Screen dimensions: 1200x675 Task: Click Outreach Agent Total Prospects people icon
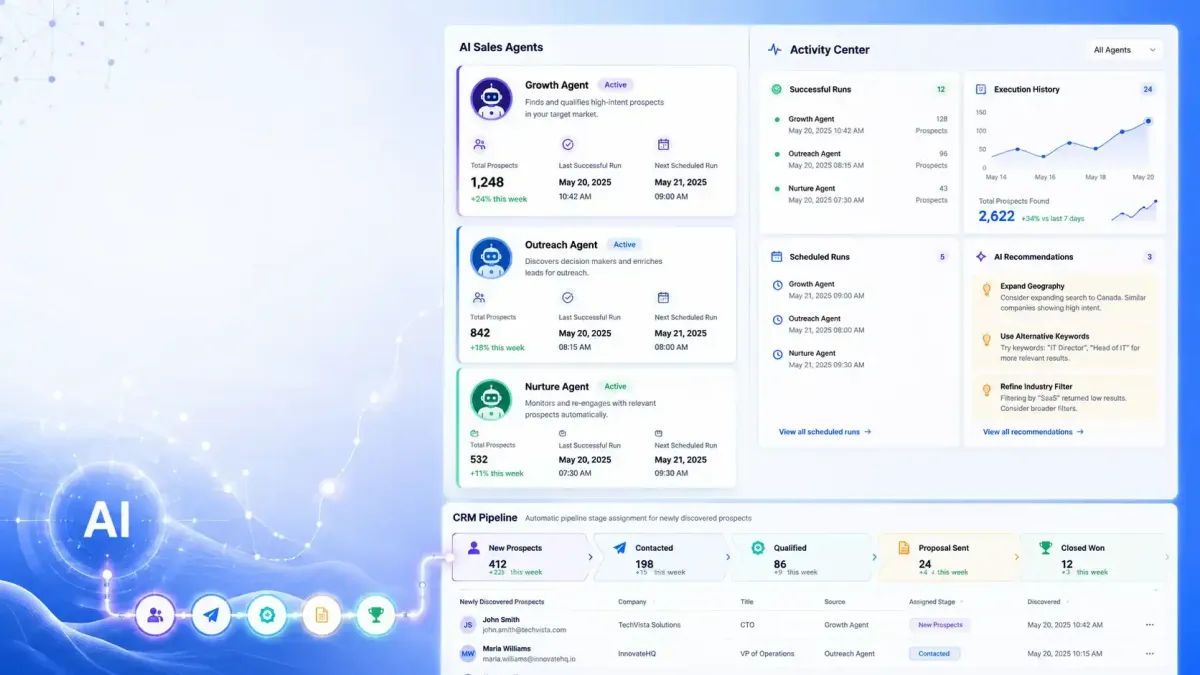click(479, 297)
